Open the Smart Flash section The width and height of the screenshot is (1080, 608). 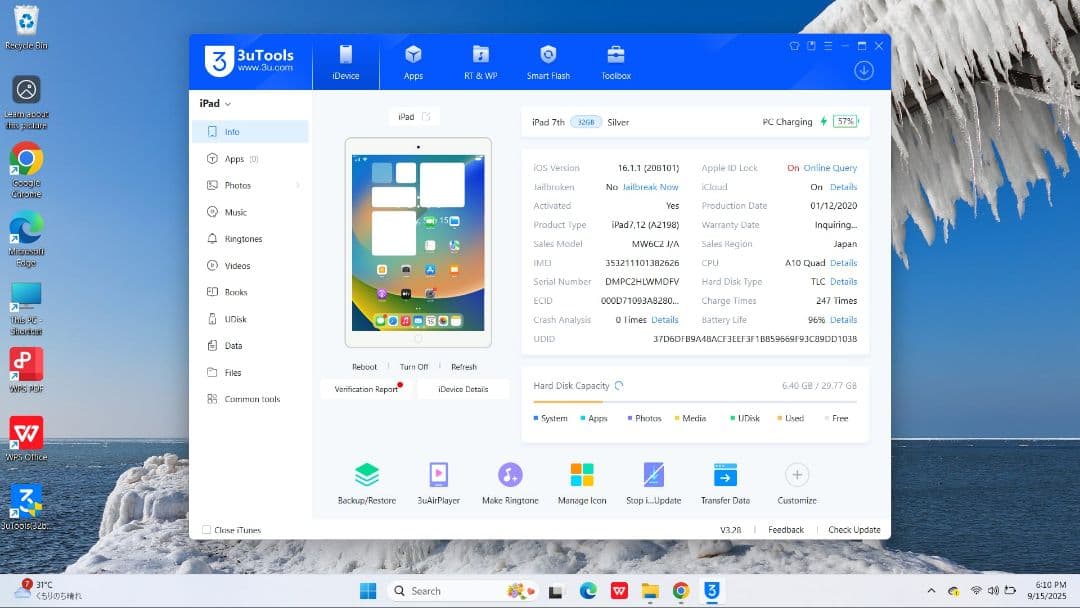548,61
